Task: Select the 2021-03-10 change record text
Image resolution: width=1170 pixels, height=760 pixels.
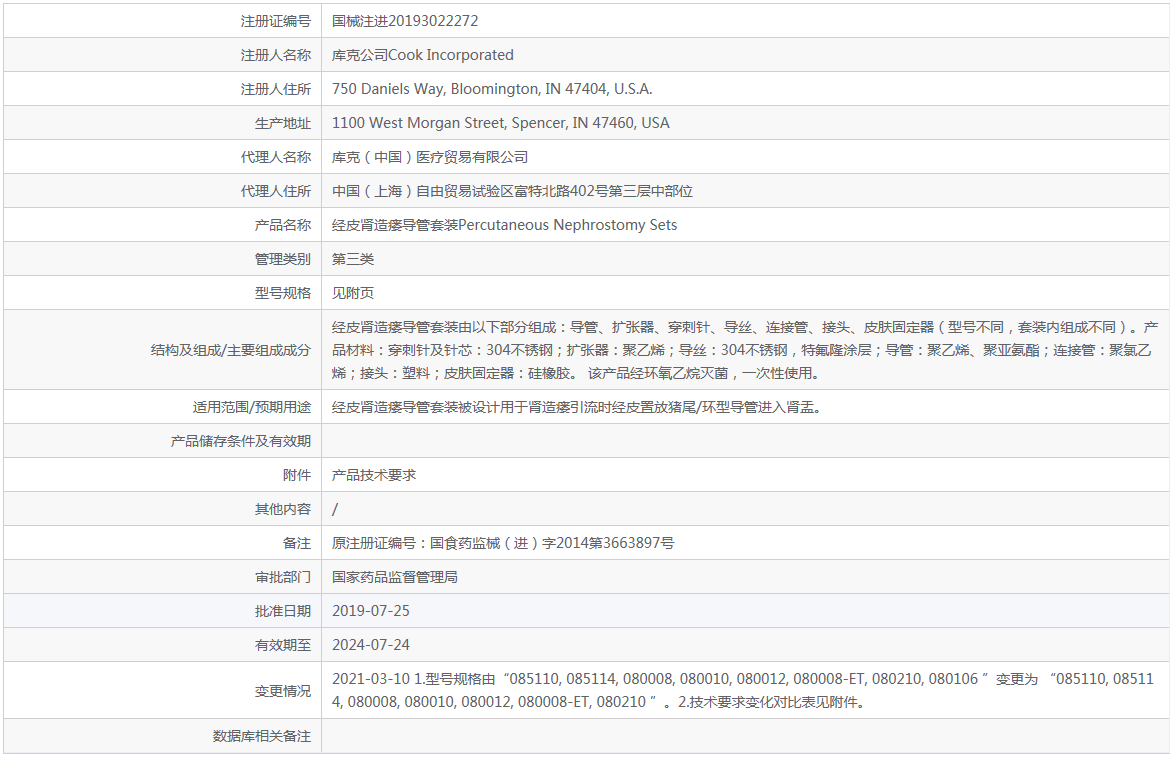Action: click(x=743, y=691)
